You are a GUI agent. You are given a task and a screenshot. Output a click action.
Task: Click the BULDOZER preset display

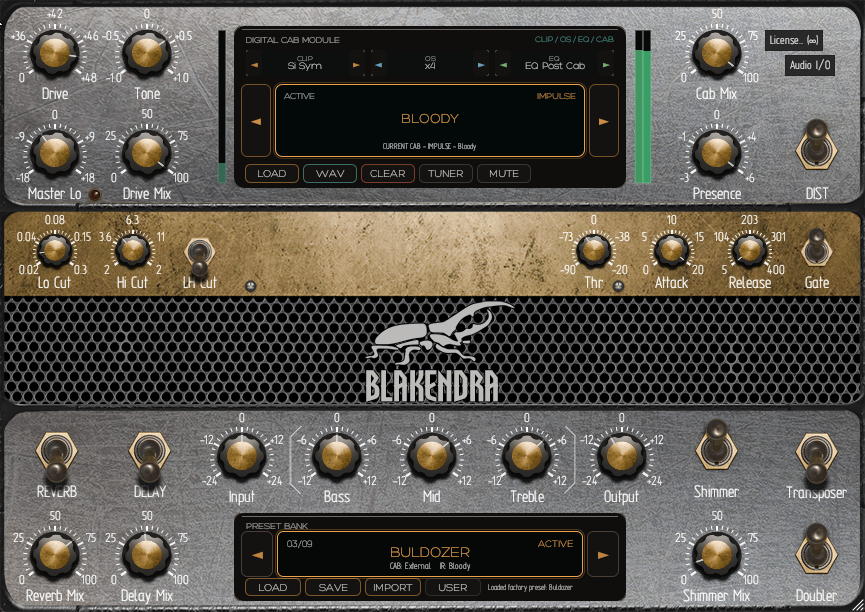tap(430, 554)
